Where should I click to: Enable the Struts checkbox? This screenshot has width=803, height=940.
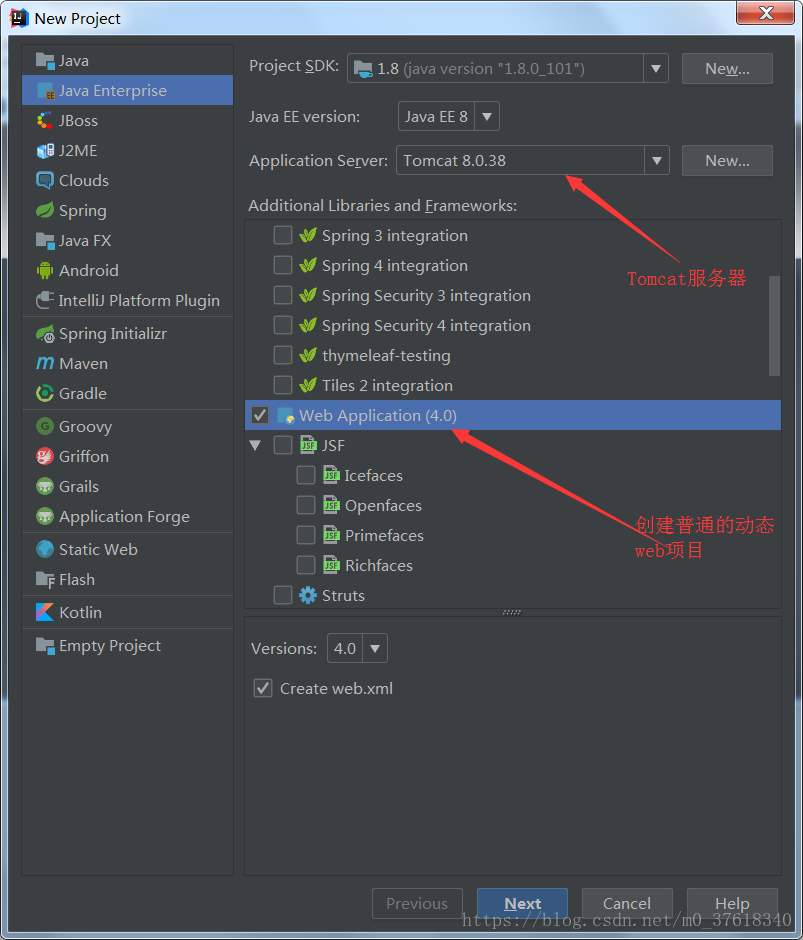(x=283, y=595)
